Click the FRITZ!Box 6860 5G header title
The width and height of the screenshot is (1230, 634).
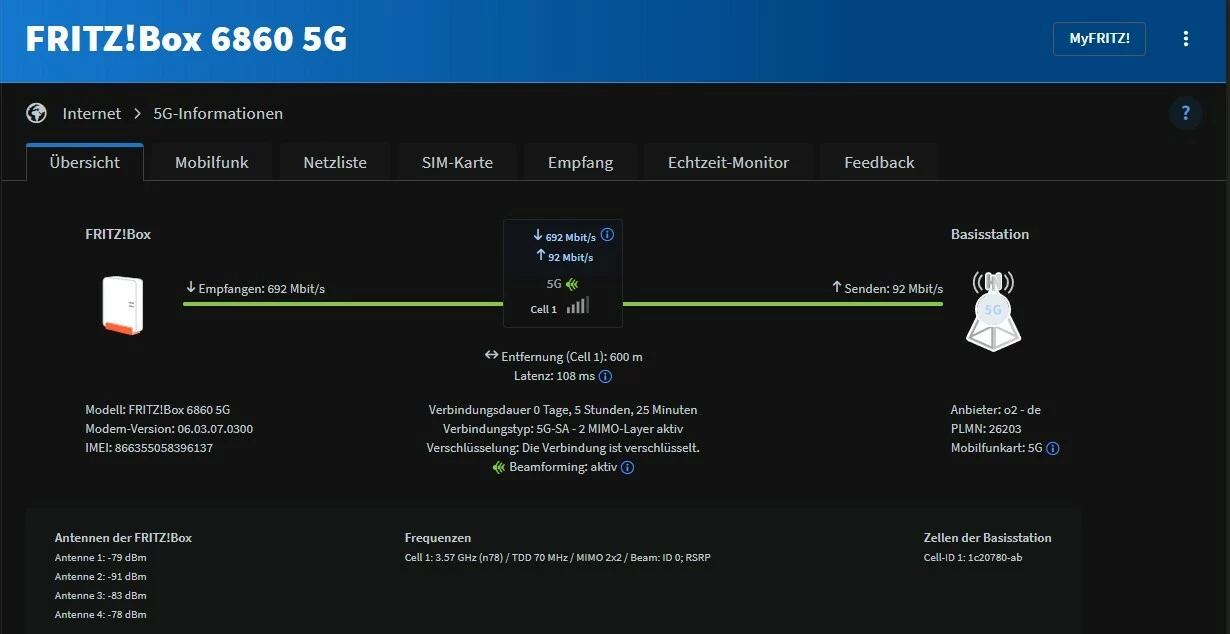[186, 39]
